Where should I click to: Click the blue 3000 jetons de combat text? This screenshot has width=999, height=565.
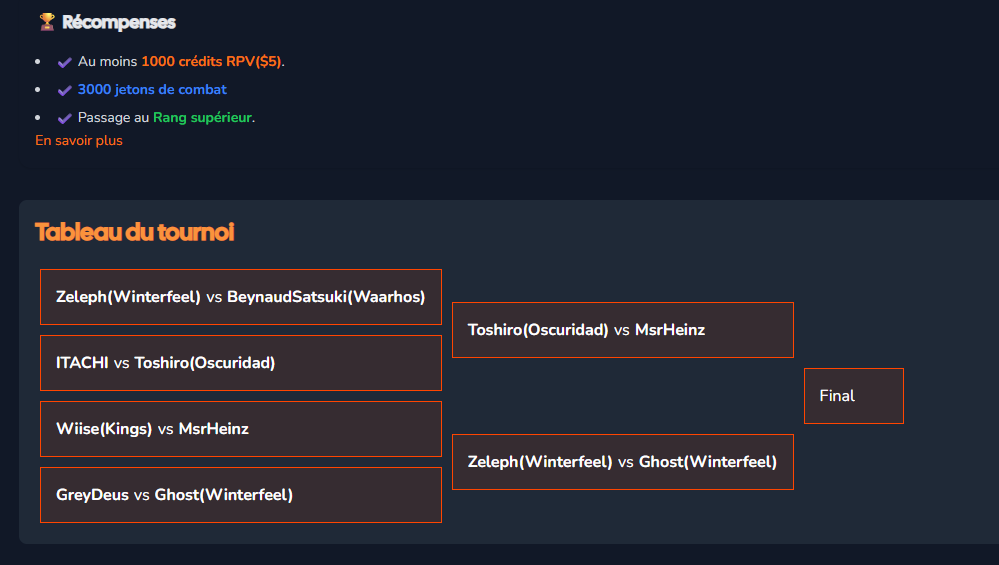152,90
